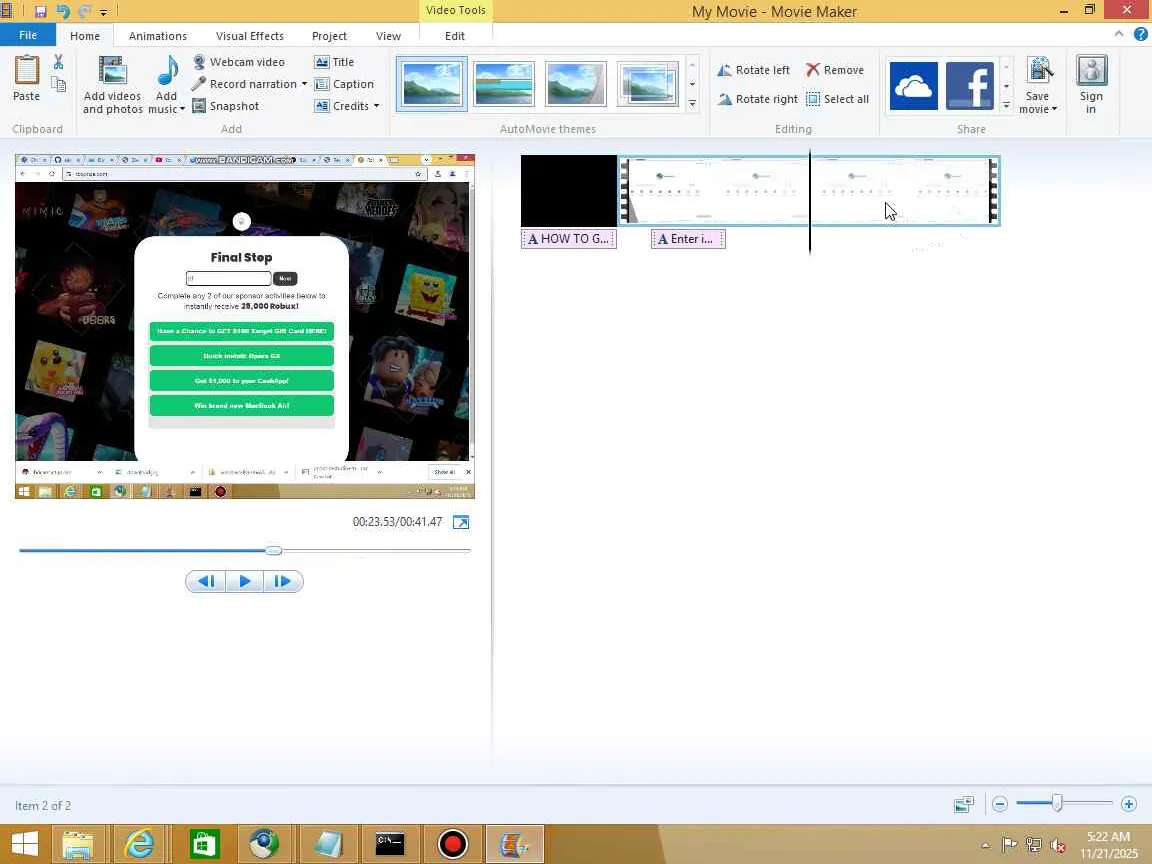This screenshot has width=1152, height=864.
Task: Zoom out the time scale
Action: [x=999, y=804]
